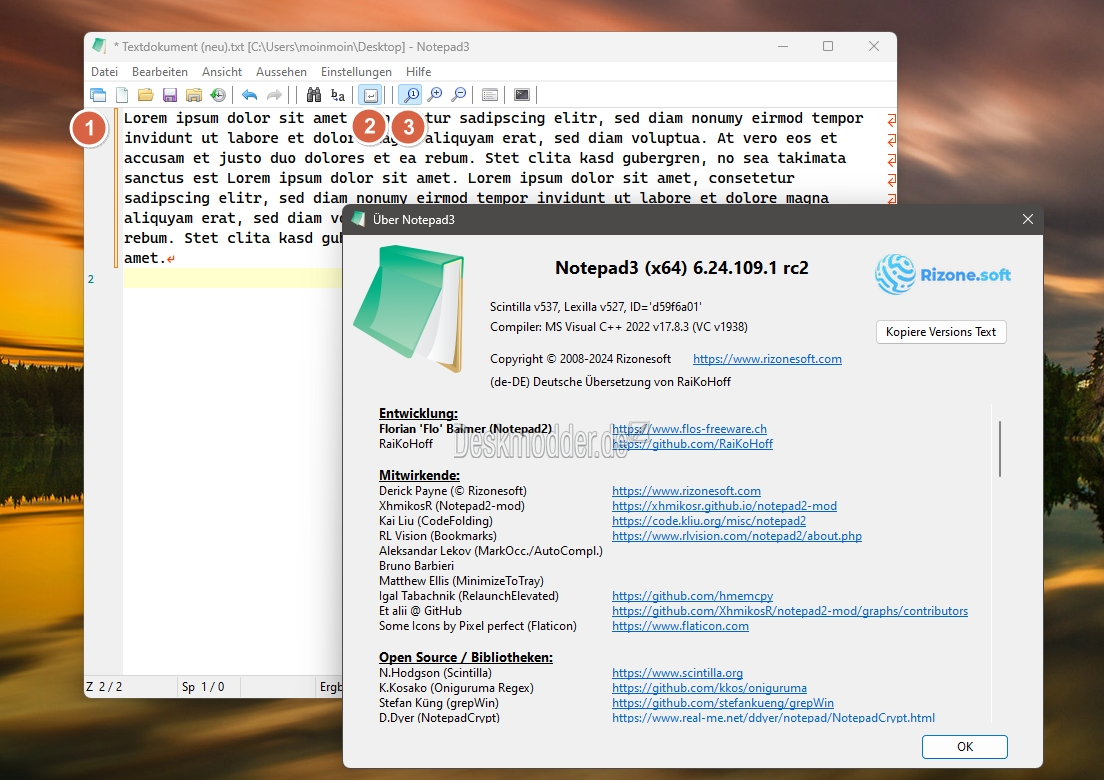This screenshot has height=780, width=1104.
Task: Follow the flos-freeware.ch link
Action: (689, 429)
